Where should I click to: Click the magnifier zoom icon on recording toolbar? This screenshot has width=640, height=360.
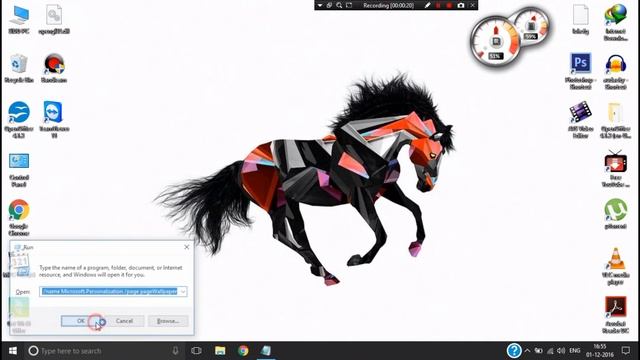339,5
